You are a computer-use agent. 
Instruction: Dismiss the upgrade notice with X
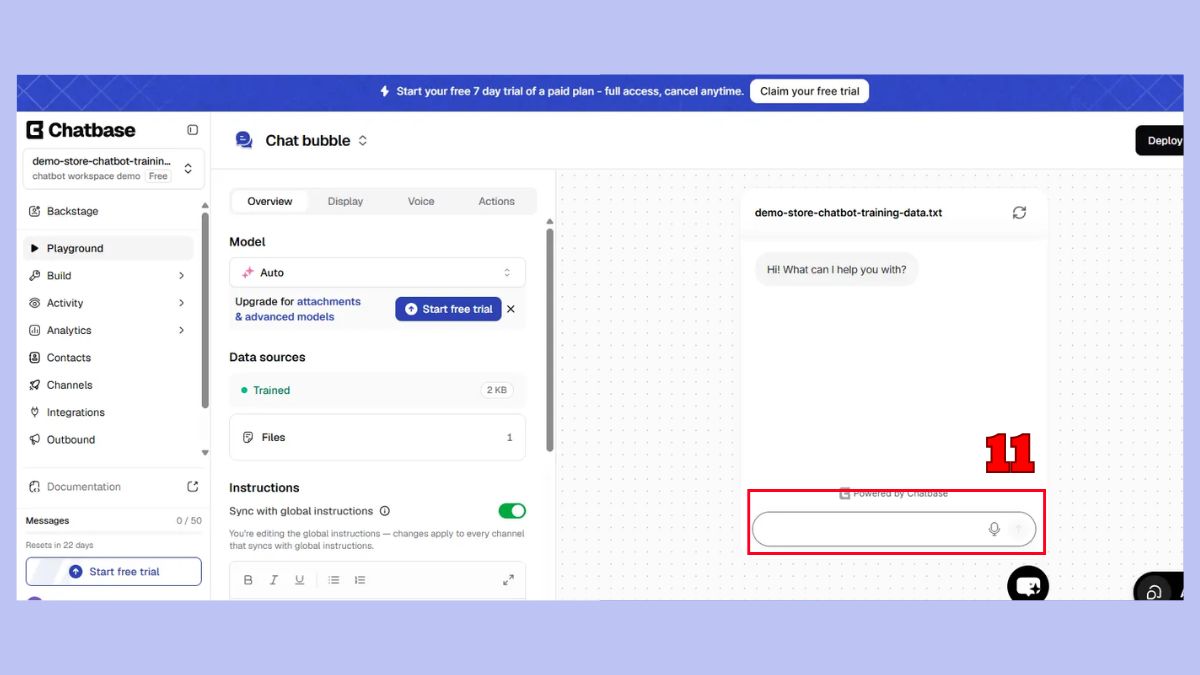[511, 309]
